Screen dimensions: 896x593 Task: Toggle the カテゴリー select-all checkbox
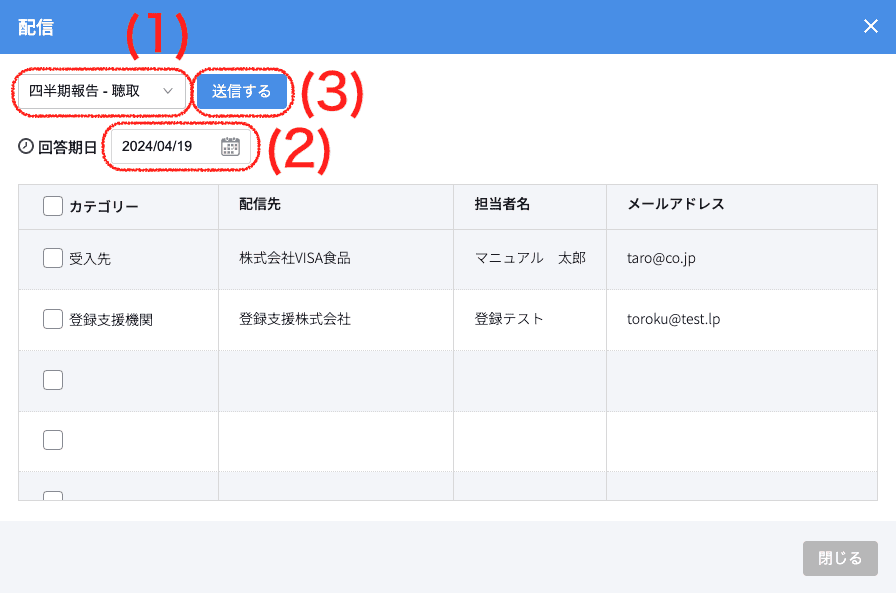click(53, 206)
